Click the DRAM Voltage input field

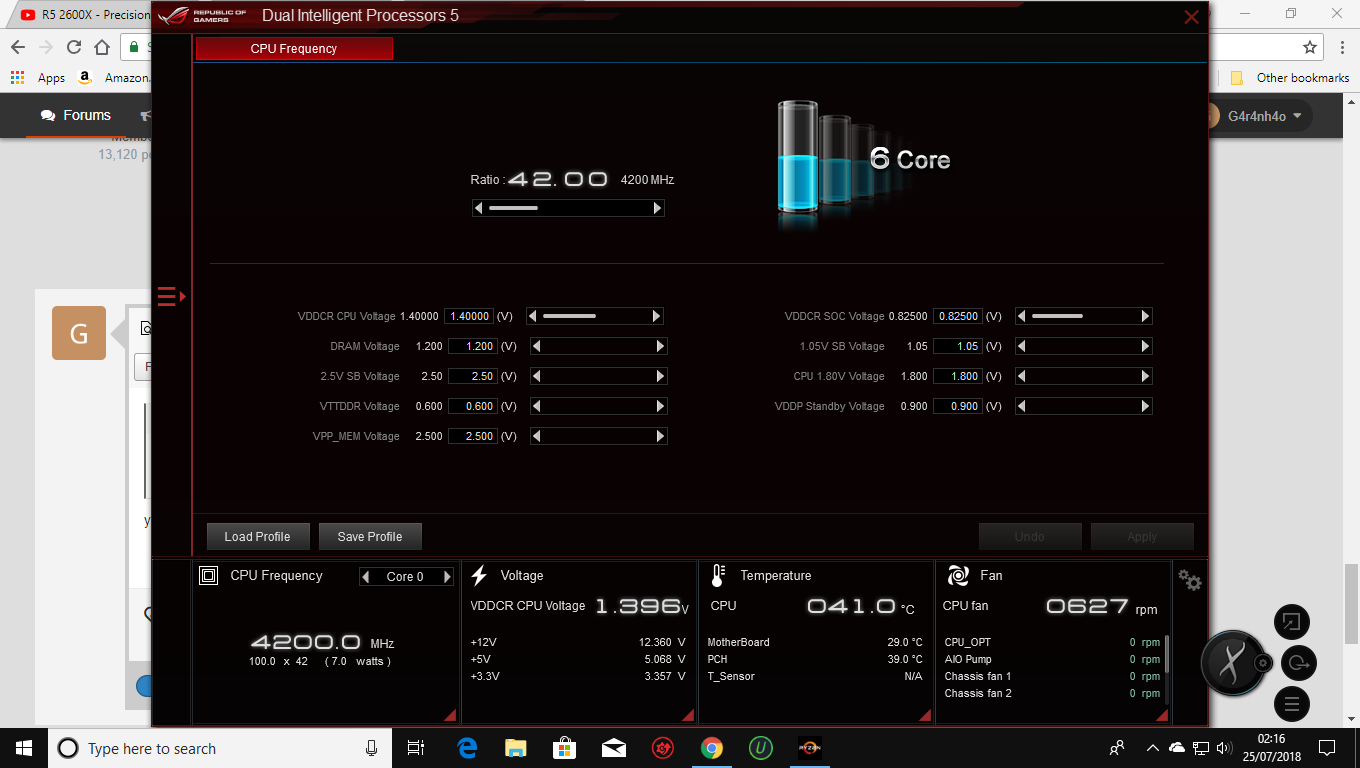[472, 346]
